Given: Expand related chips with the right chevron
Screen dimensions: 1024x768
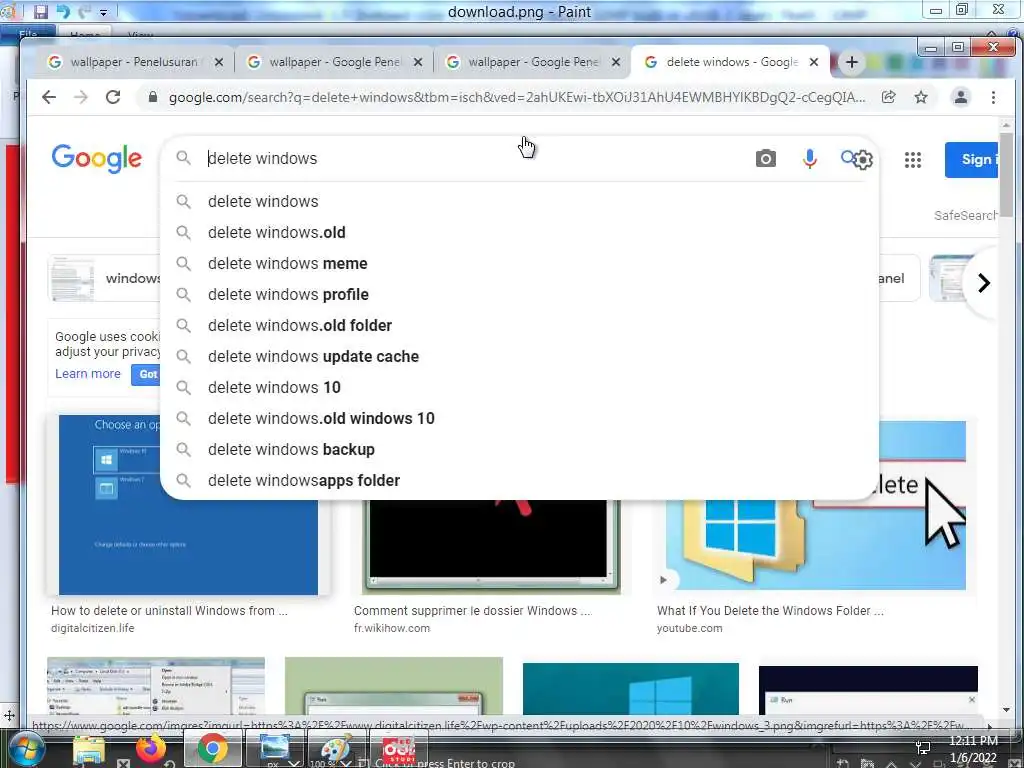Looking at the screenshot, I should 984,283.
